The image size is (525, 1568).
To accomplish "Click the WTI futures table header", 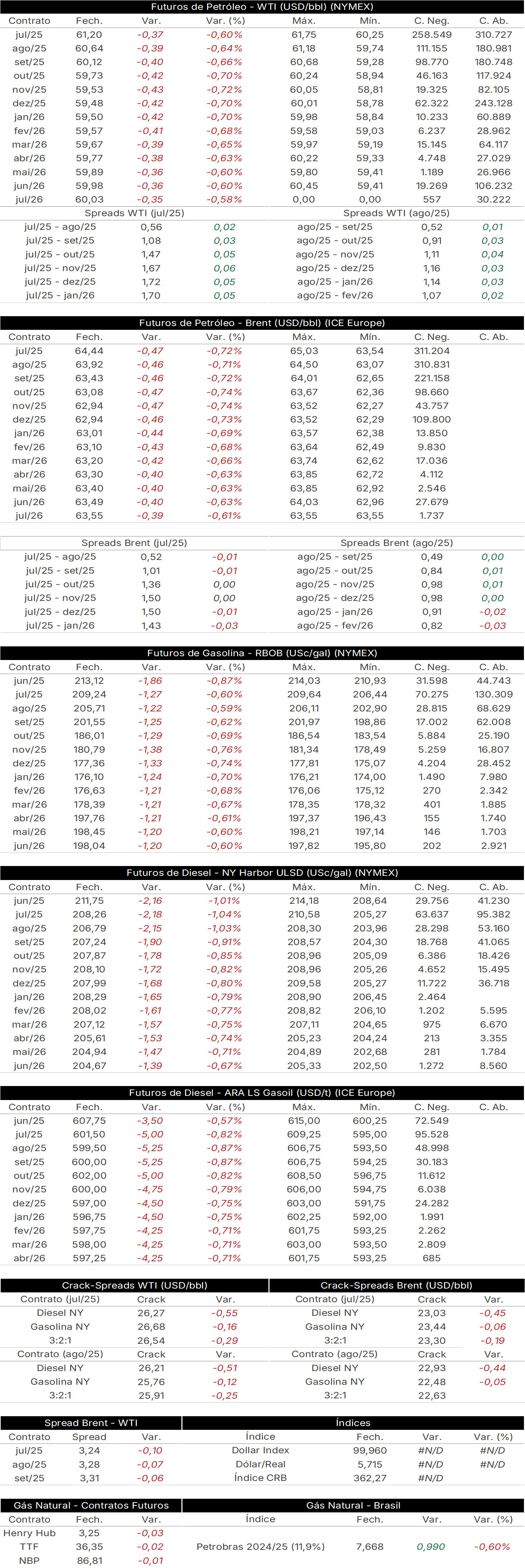I will 262,7.
